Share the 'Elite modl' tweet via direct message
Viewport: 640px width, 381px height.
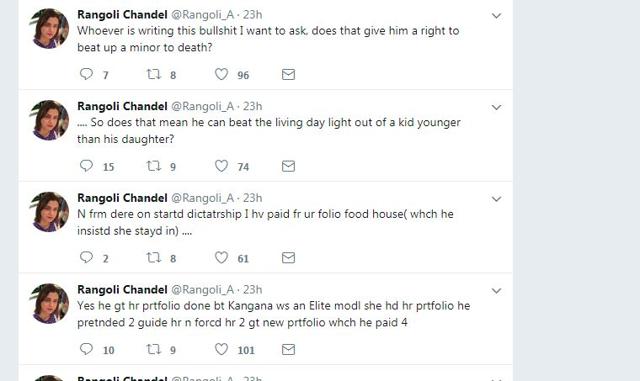[288, 350]
